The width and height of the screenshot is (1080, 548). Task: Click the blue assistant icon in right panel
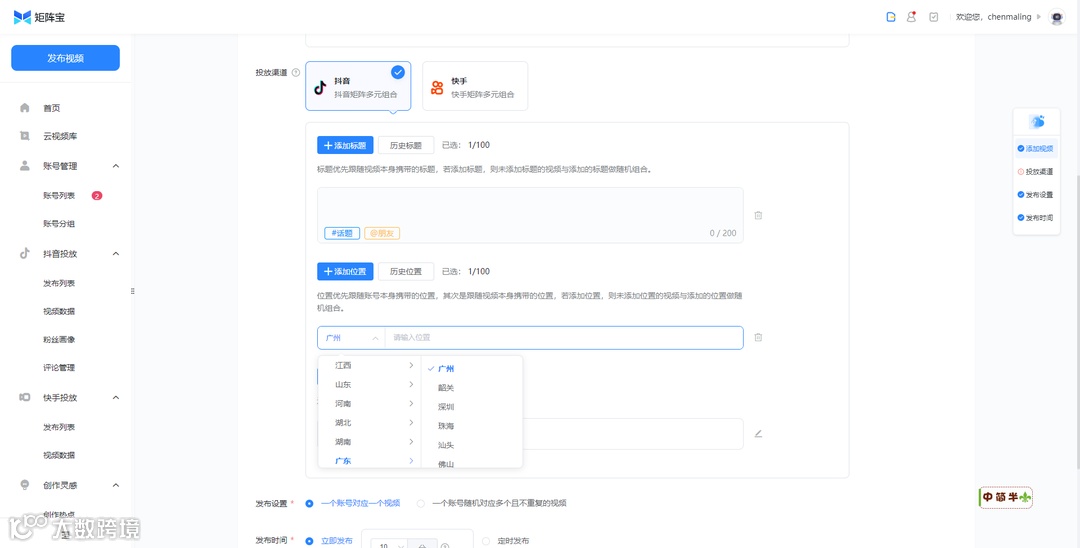1037,122
